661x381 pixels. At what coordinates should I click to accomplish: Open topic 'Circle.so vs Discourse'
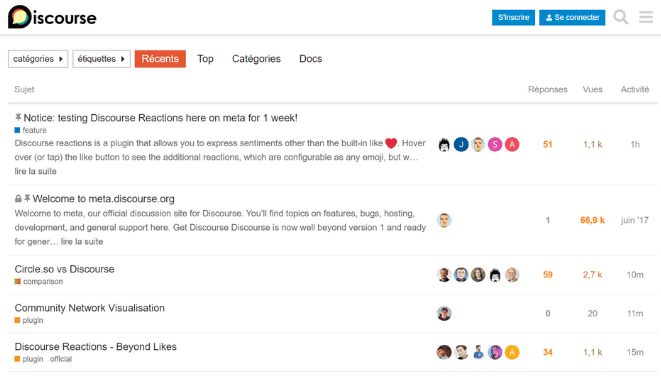click(64, 269)
